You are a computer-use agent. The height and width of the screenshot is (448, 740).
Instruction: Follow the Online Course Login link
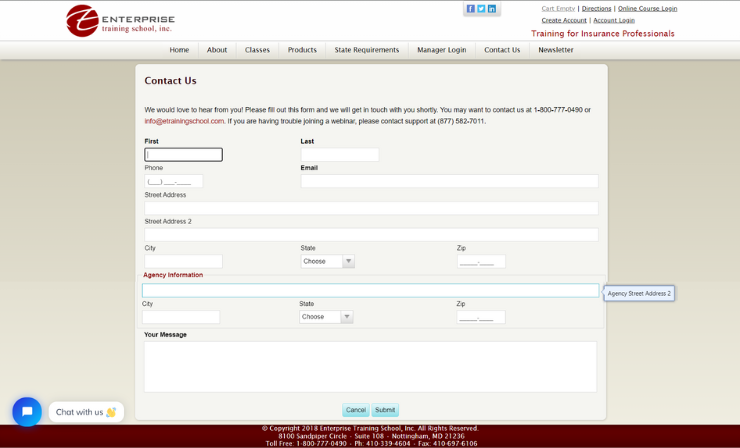[x=647, y=8]
